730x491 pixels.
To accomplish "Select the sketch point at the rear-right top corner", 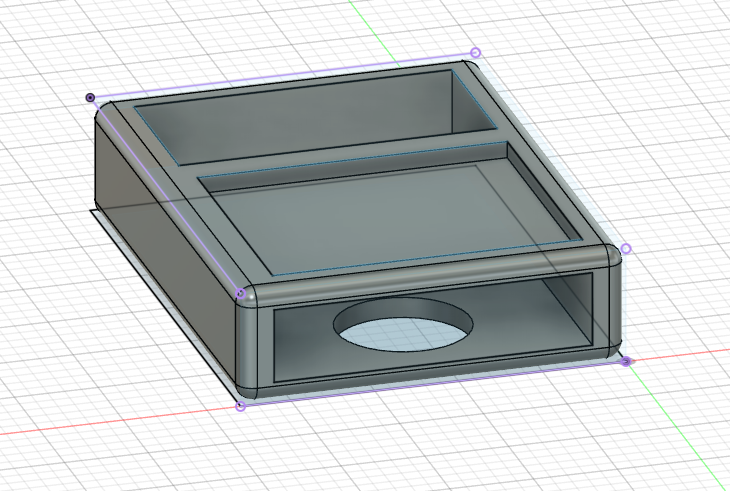I will pos(475,52).
